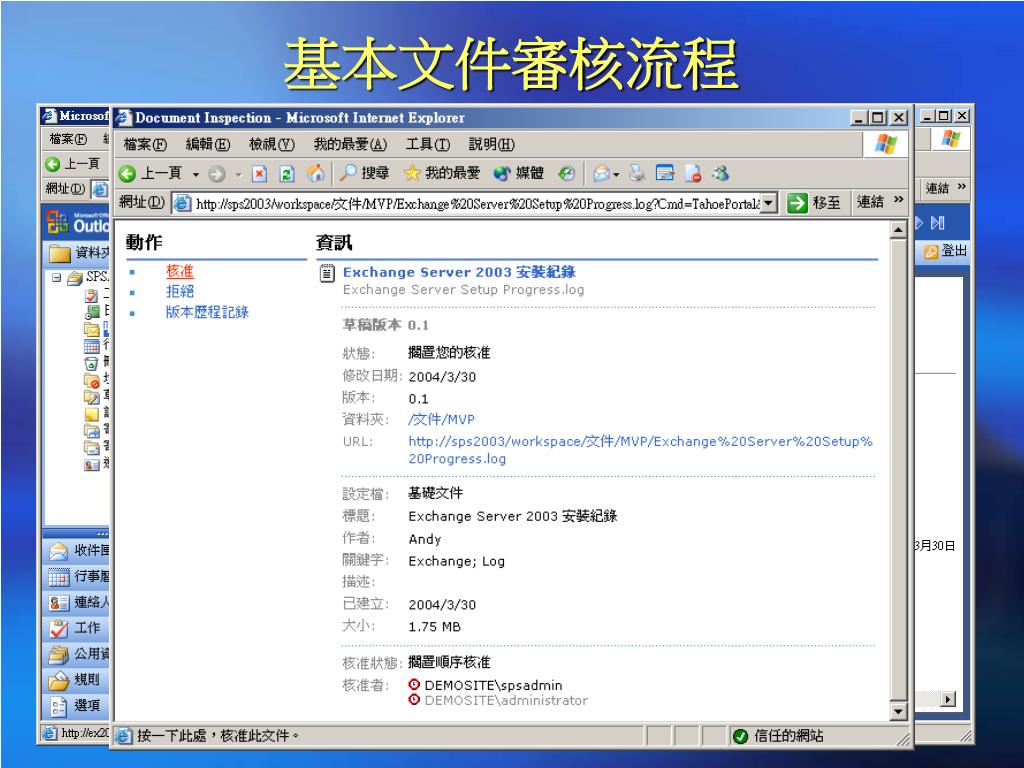Open the 編輯(E) menu

point(208,144)
